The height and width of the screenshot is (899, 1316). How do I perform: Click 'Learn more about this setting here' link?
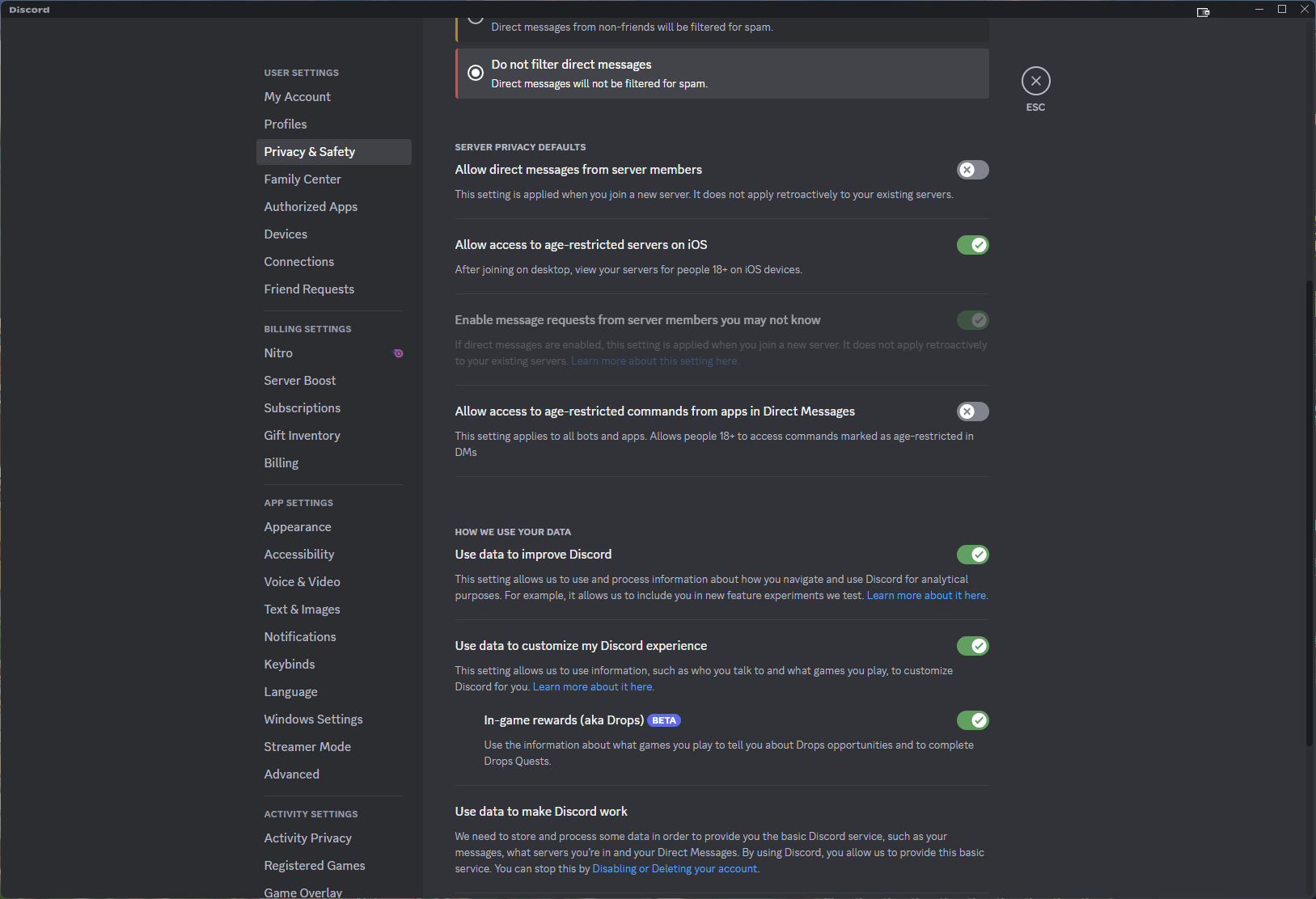point(654,361)
